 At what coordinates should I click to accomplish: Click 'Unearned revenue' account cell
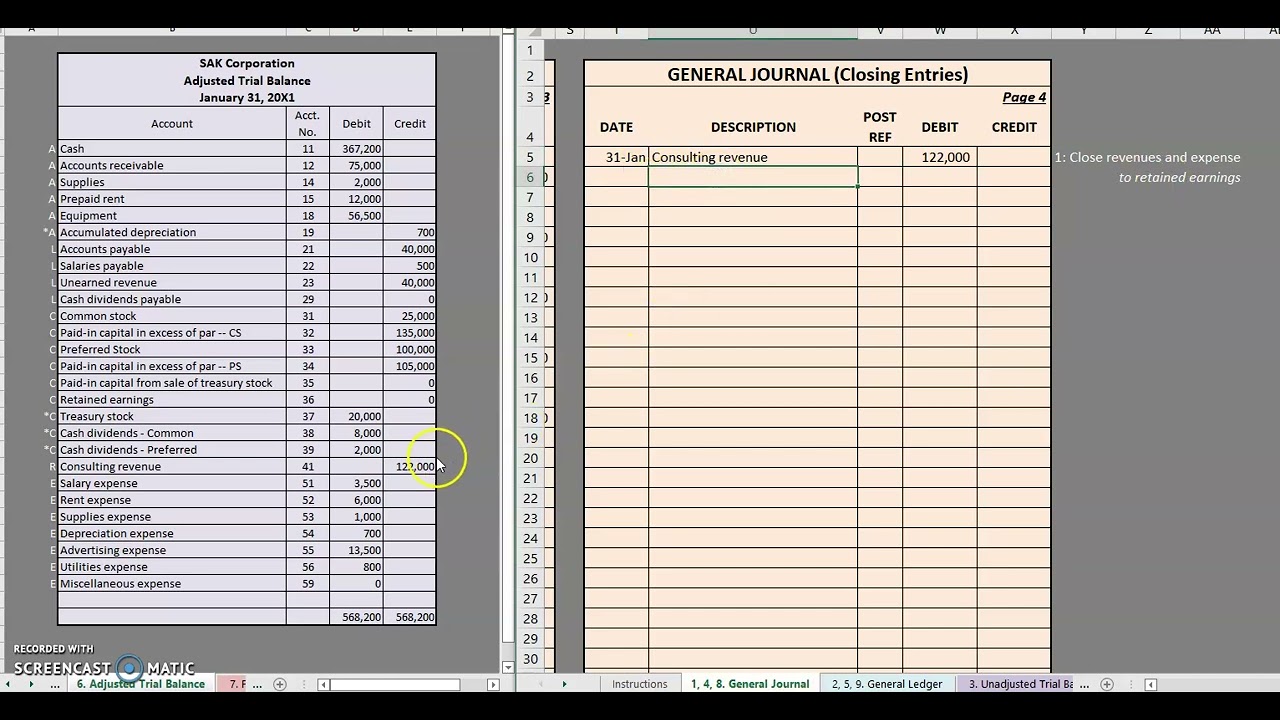tap(172, 282)
